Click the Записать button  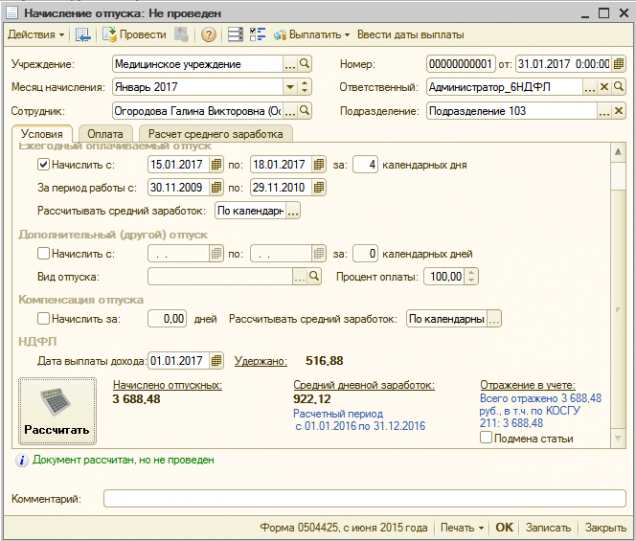pyautogui.click(x=547, y=527)
